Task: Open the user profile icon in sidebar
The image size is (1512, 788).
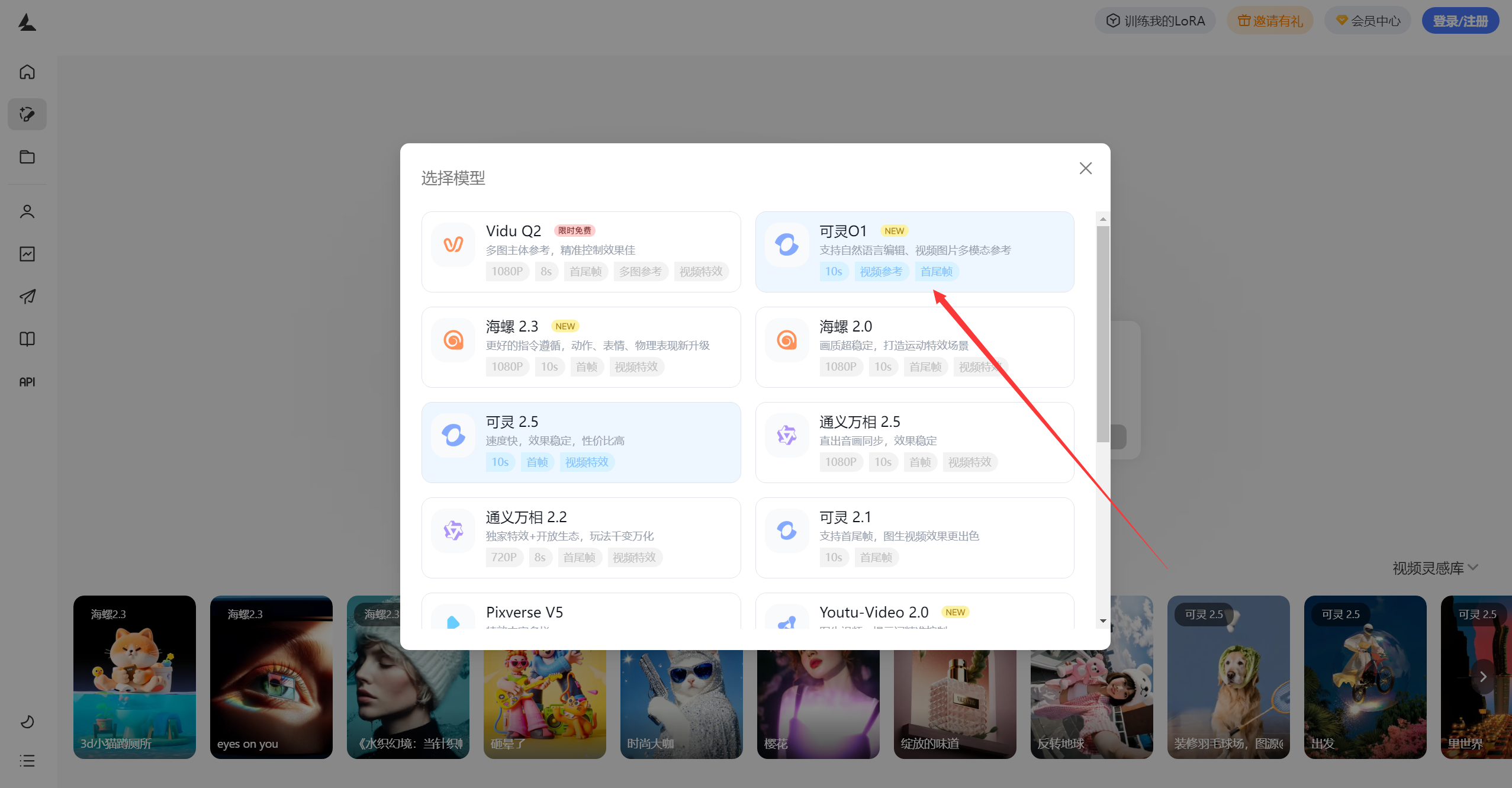Action: [27, 211]
